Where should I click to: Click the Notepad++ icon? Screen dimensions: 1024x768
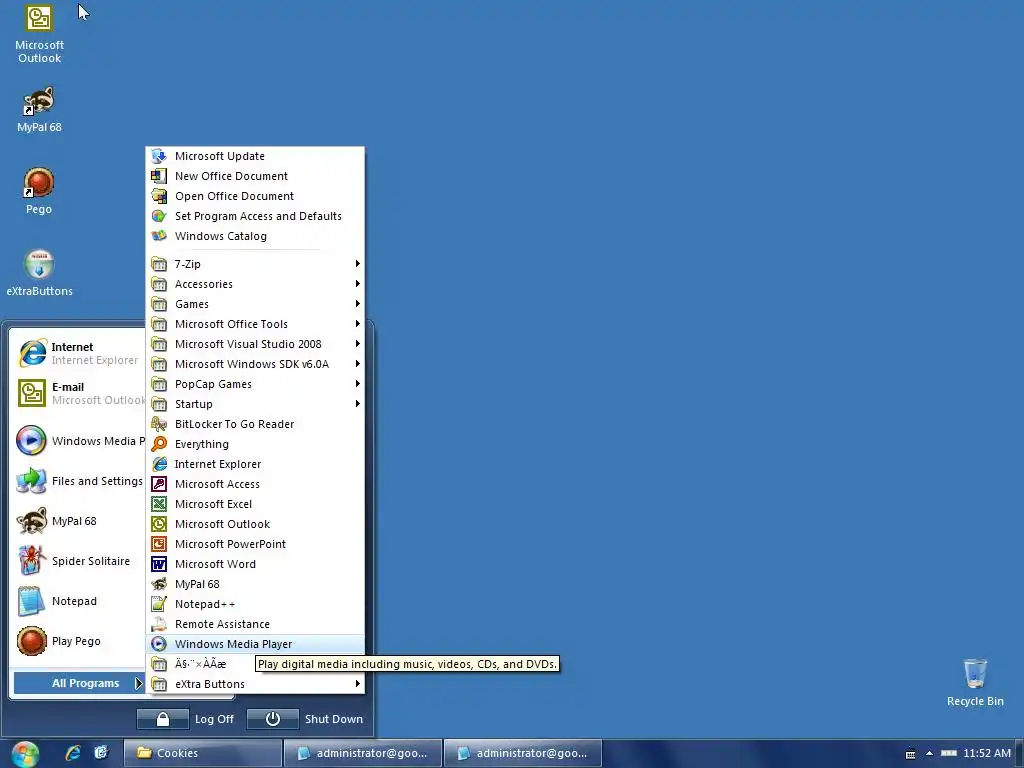159,604
